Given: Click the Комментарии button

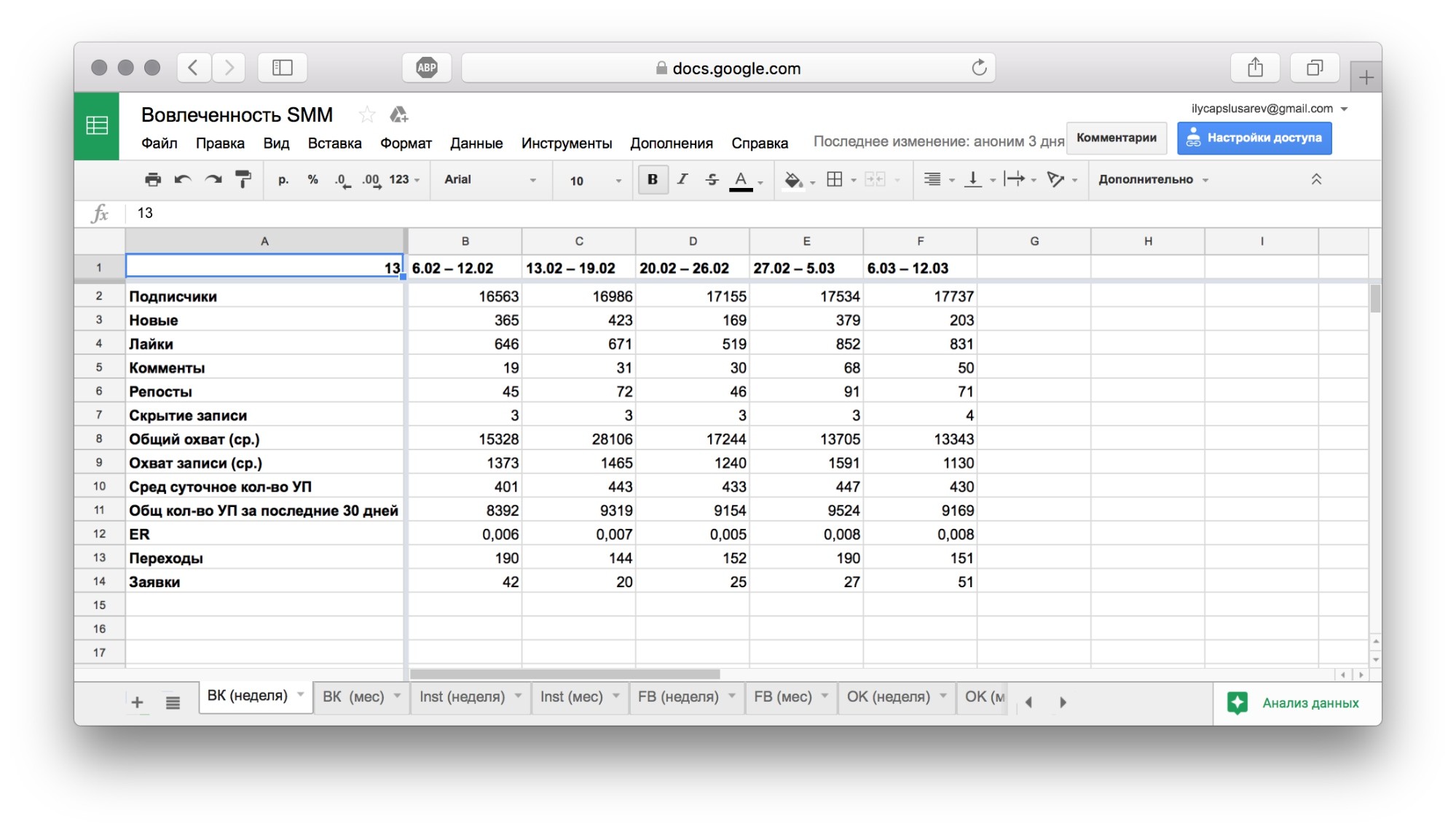Looking at the screenshot, I should (1116, 138).
